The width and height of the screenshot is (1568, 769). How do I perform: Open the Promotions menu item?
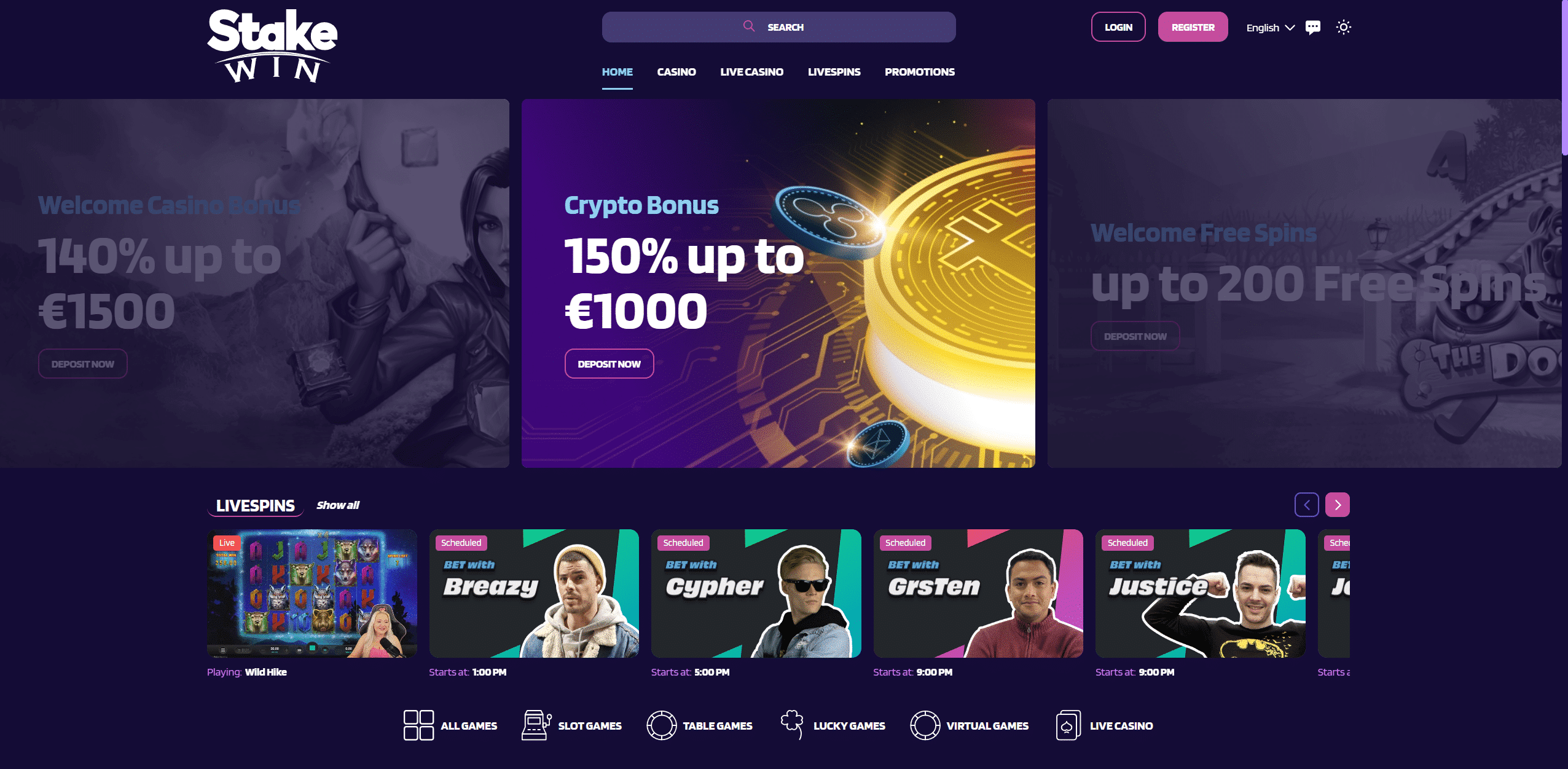920,72
